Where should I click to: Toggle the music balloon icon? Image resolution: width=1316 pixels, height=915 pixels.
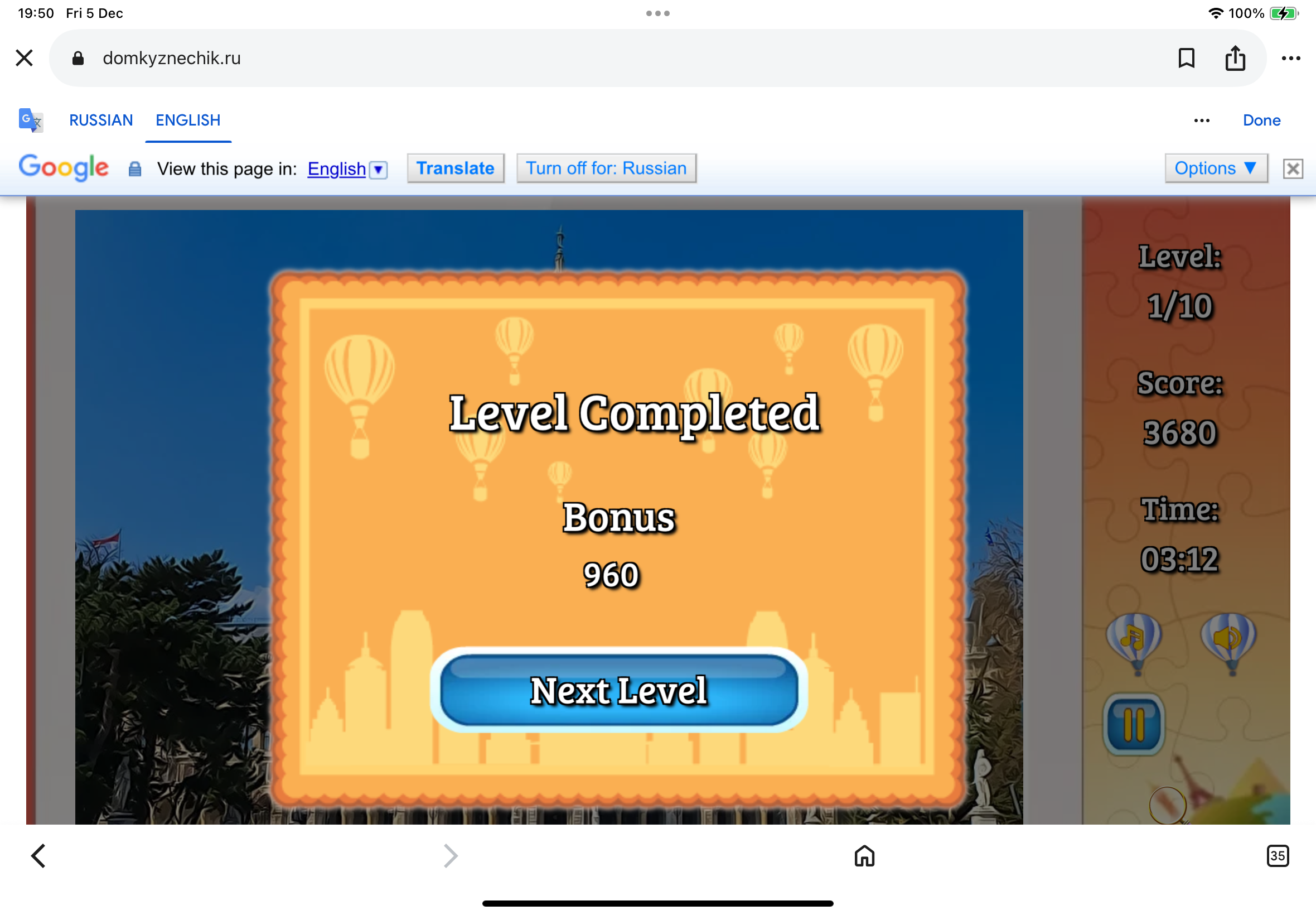pyautogui.click(x=1133, y=638)
